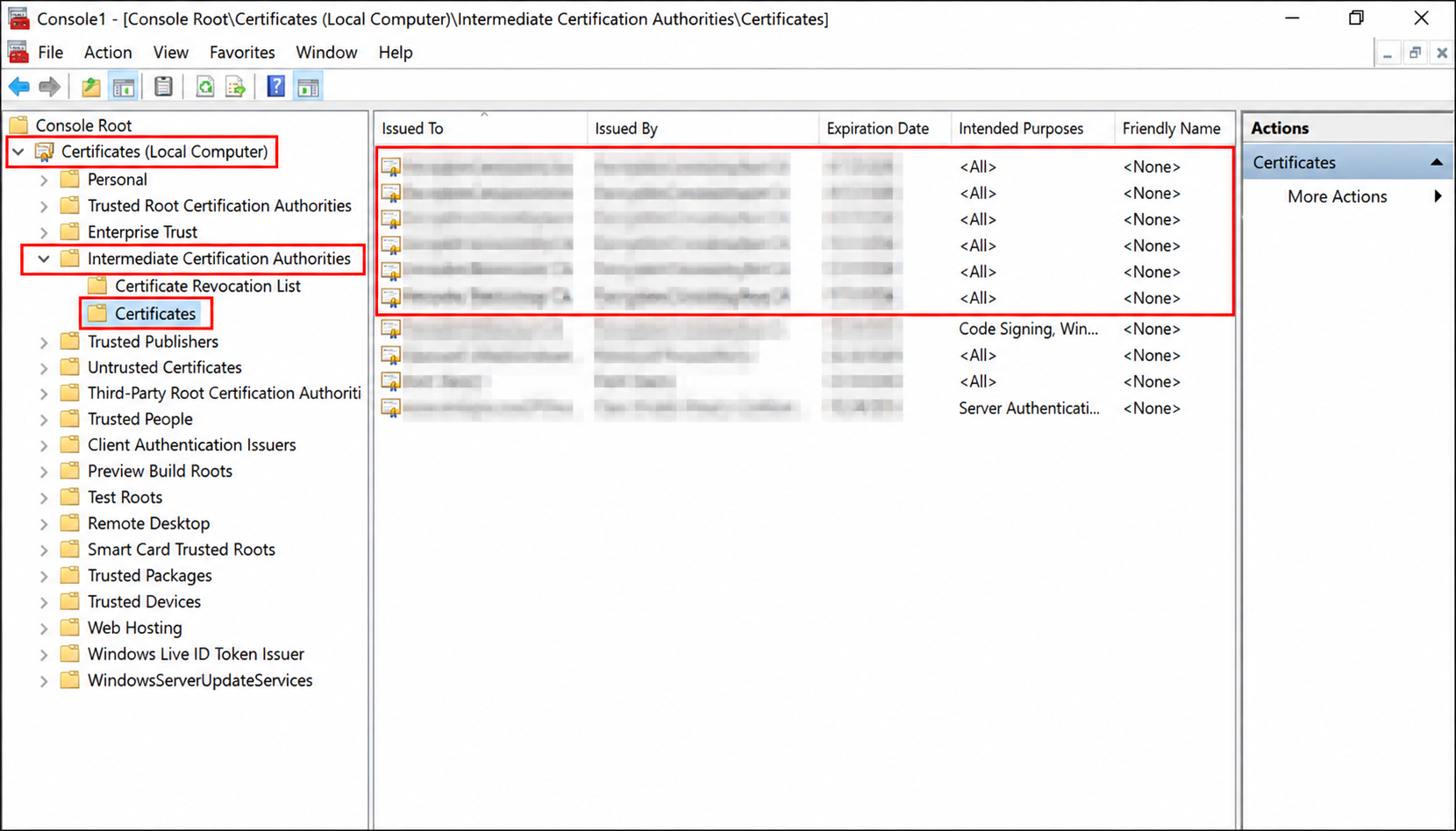Image resolution: width=1456 pixels, height=831 pixels.
Task: Open the View menu
Action: pos(171,53)
